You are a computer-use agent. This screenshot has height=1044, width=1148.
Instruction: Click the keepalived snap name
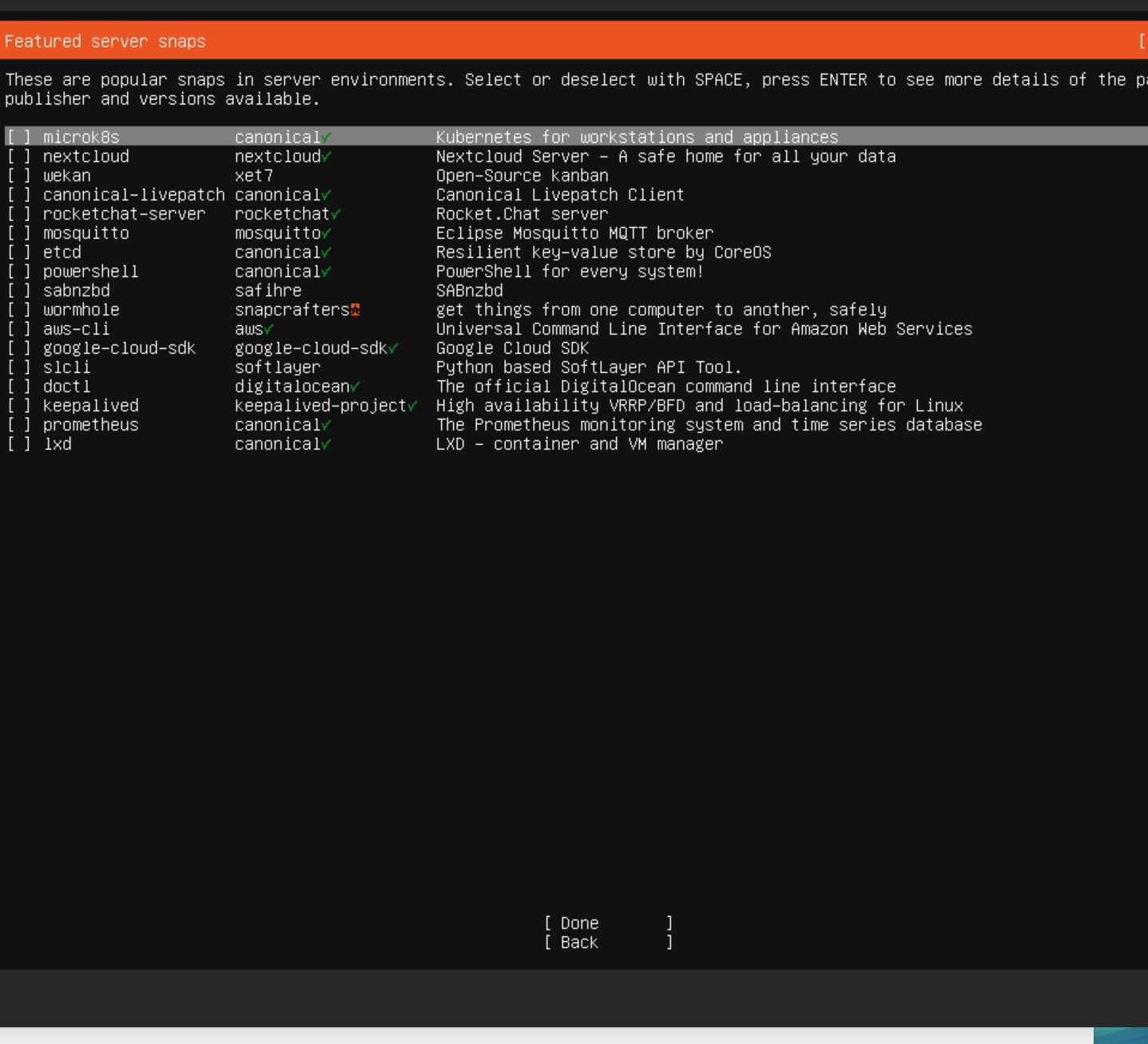(91, 406)
